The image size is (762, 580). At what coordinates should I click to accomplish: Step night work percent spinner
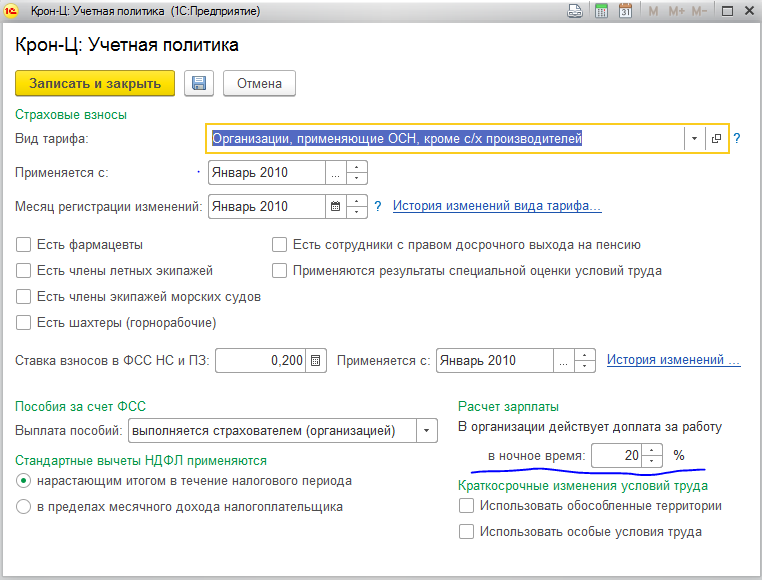[652, 456]
